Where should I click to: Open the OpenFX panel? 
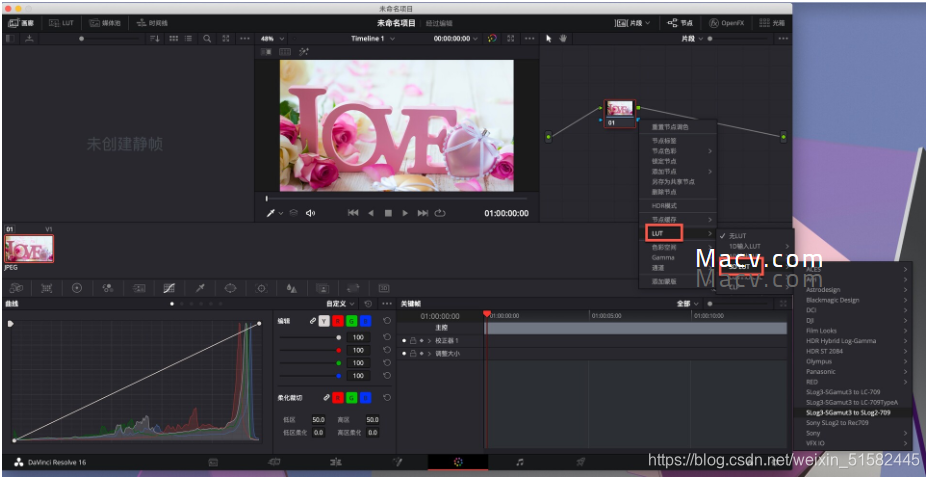pos(727,23)
